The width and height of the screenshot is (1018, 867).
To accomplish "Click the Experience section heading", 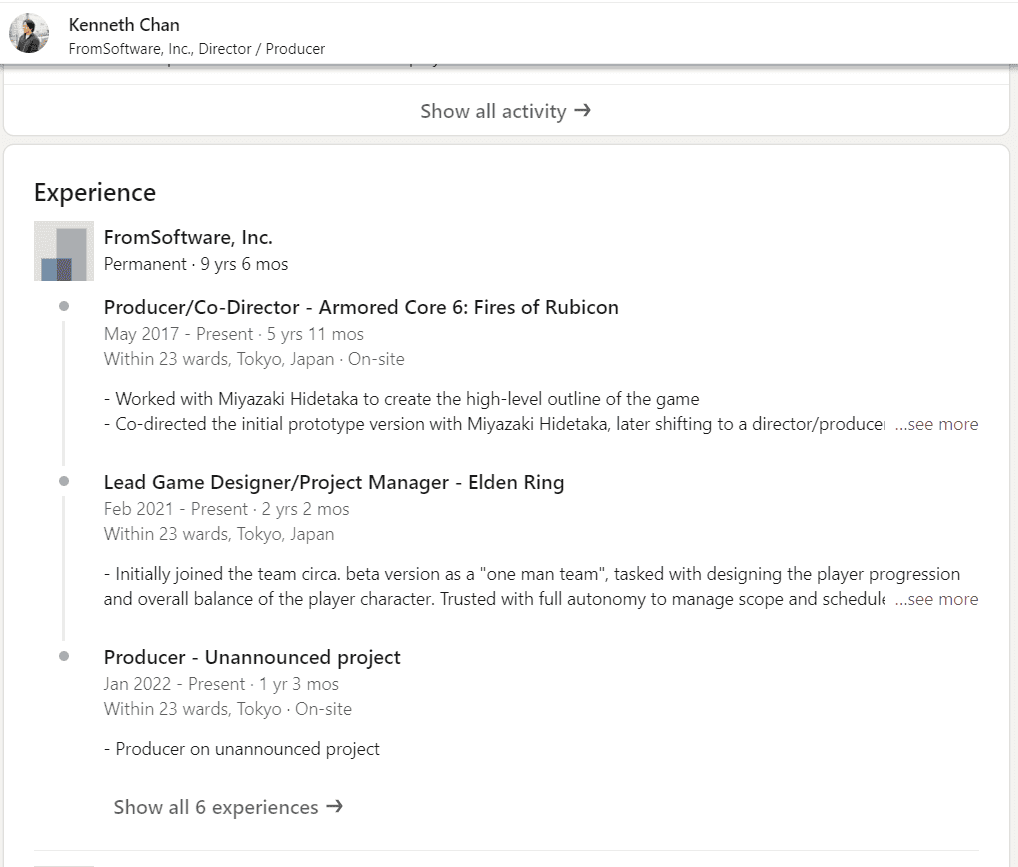I will 95,192.
